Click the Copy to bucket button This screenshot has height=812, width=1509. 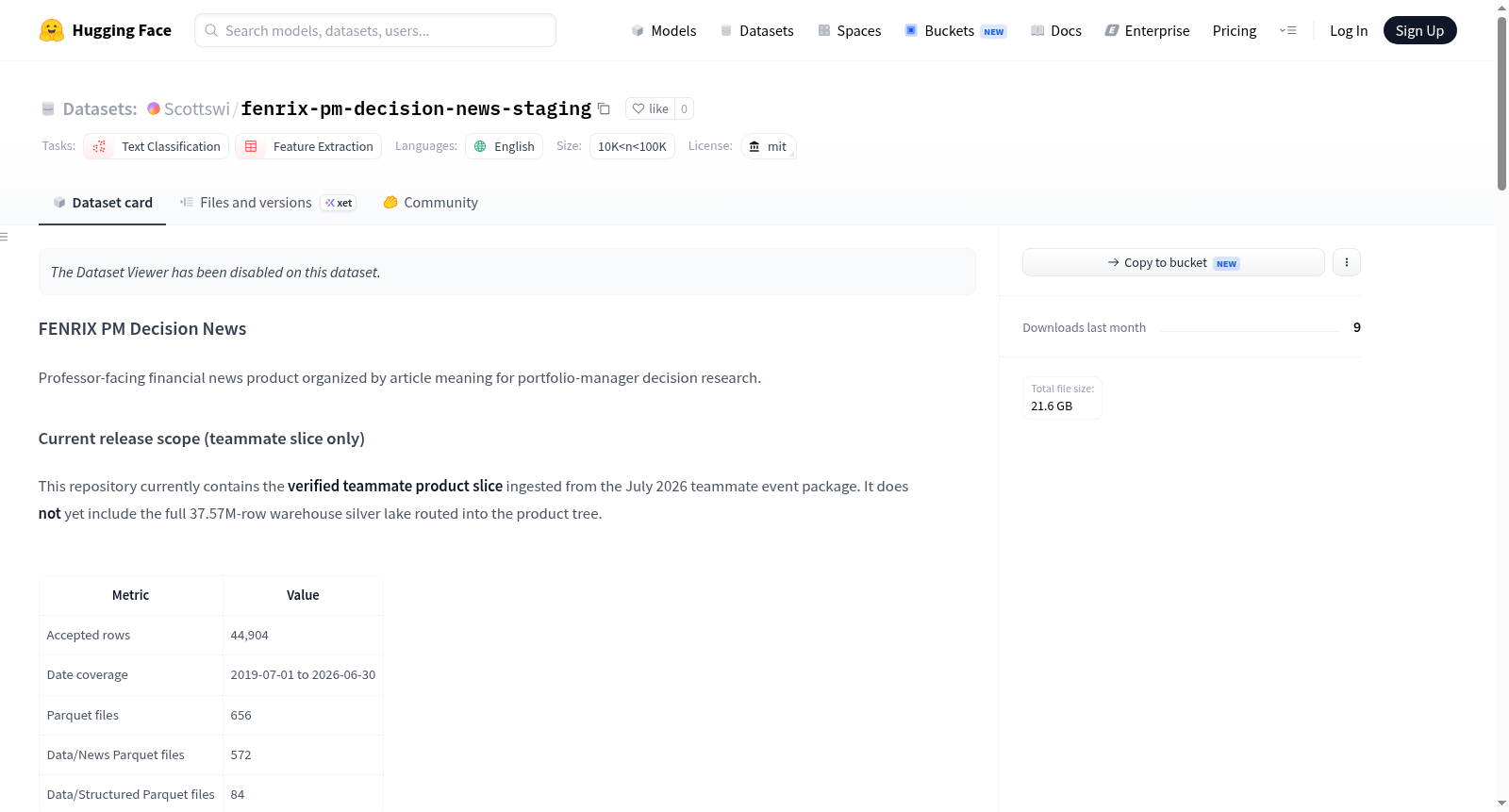(1173, 262)
